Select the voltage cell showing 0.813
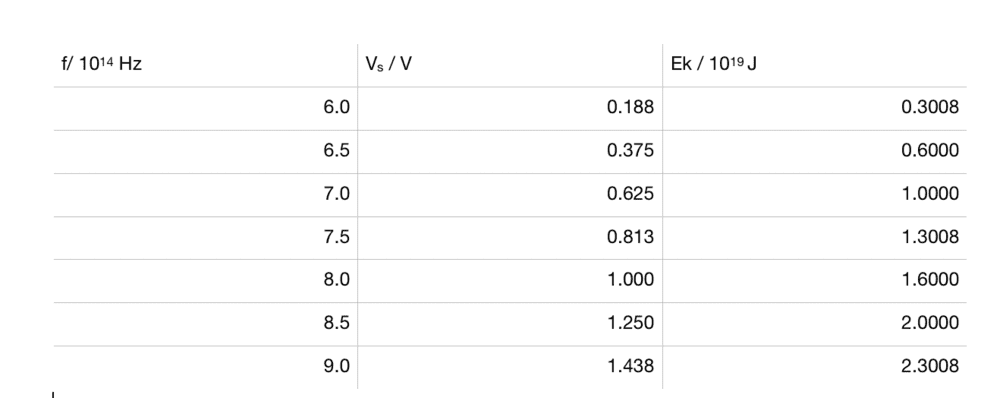This screenshot has height=398, width=1000. point(510,238)
